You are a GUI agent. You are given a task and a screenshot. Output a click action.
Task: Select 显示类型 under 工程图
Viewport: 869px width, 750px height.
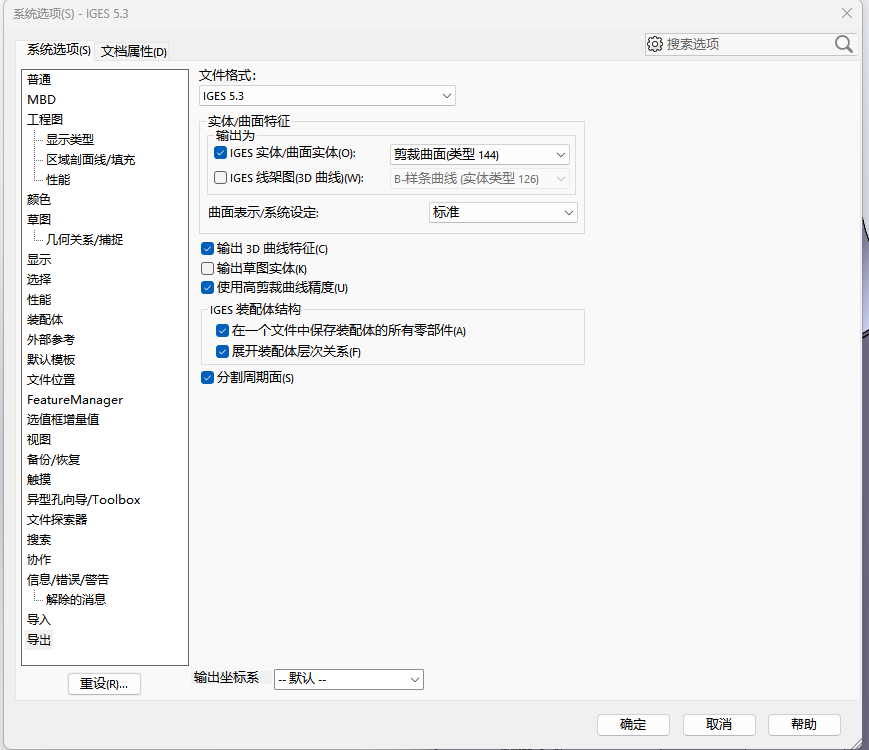(70, 140)
